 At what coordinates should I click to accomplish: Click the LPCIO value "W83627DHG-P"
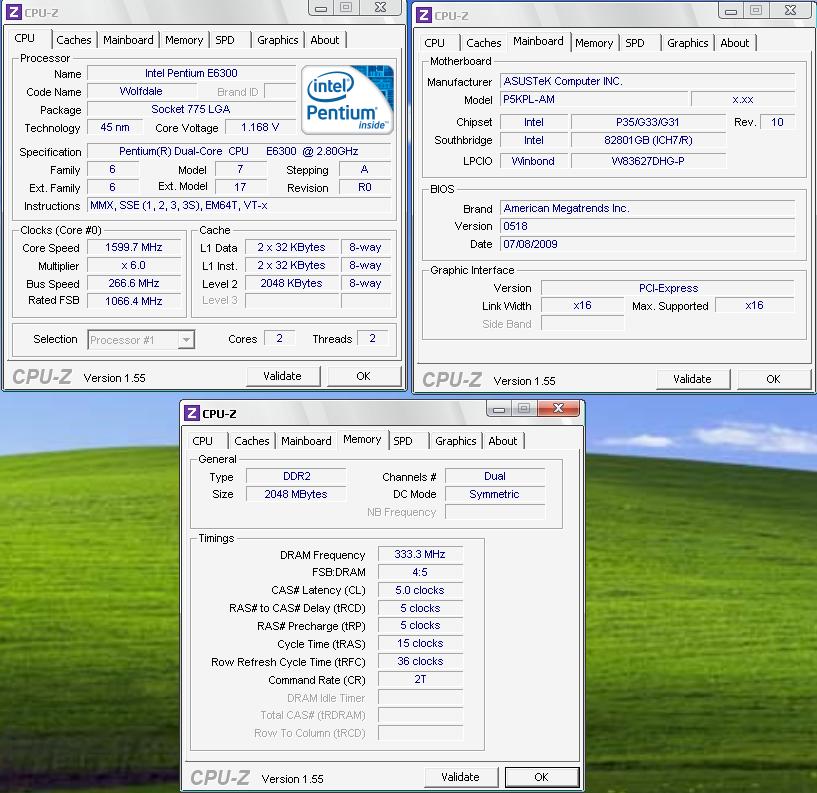pos(648,162)
